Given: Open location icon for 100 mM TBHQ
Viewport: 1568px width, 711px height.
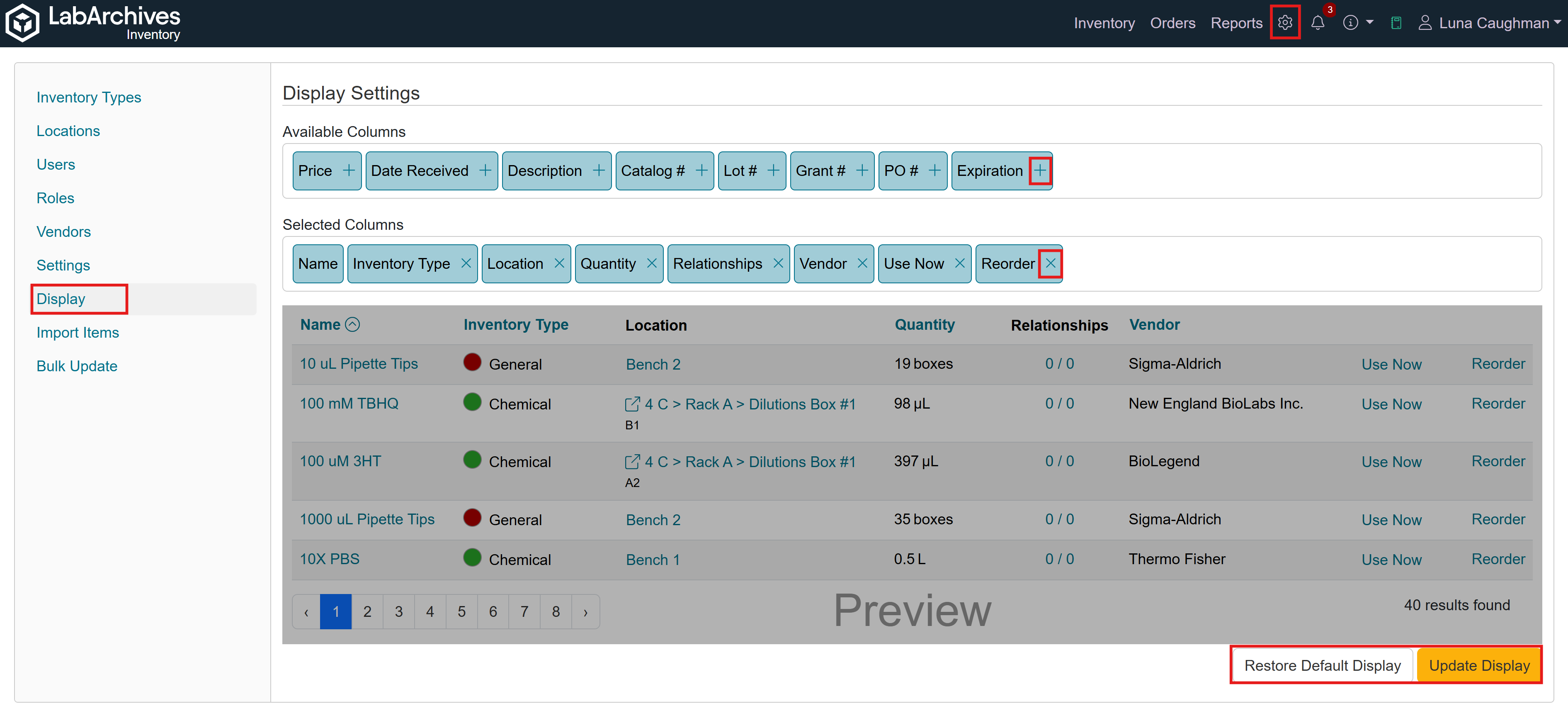Looking at the screenshot, I should pos(632,404).
